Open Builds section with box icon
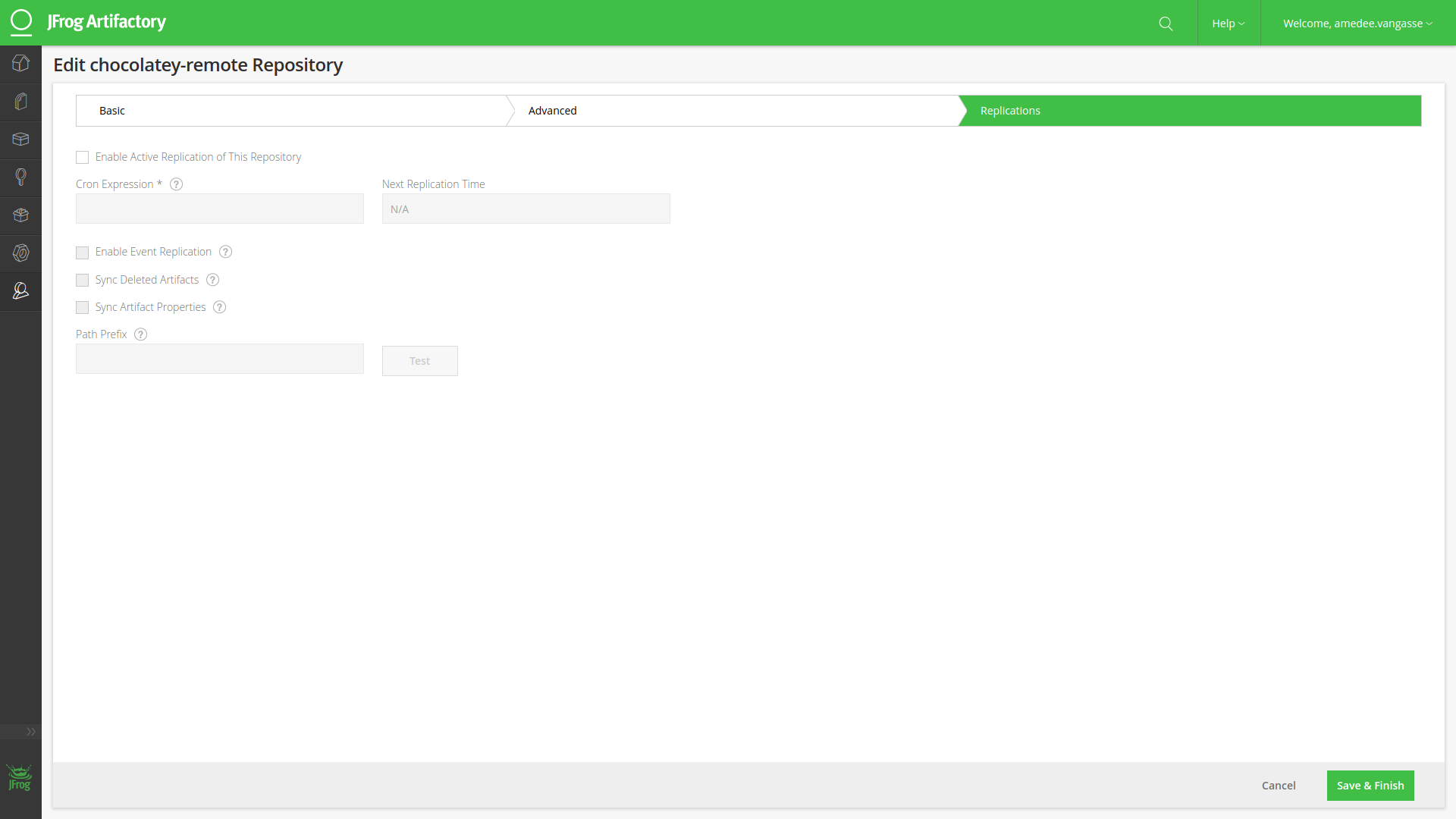The image size is (1456, 819). point(20,140)
